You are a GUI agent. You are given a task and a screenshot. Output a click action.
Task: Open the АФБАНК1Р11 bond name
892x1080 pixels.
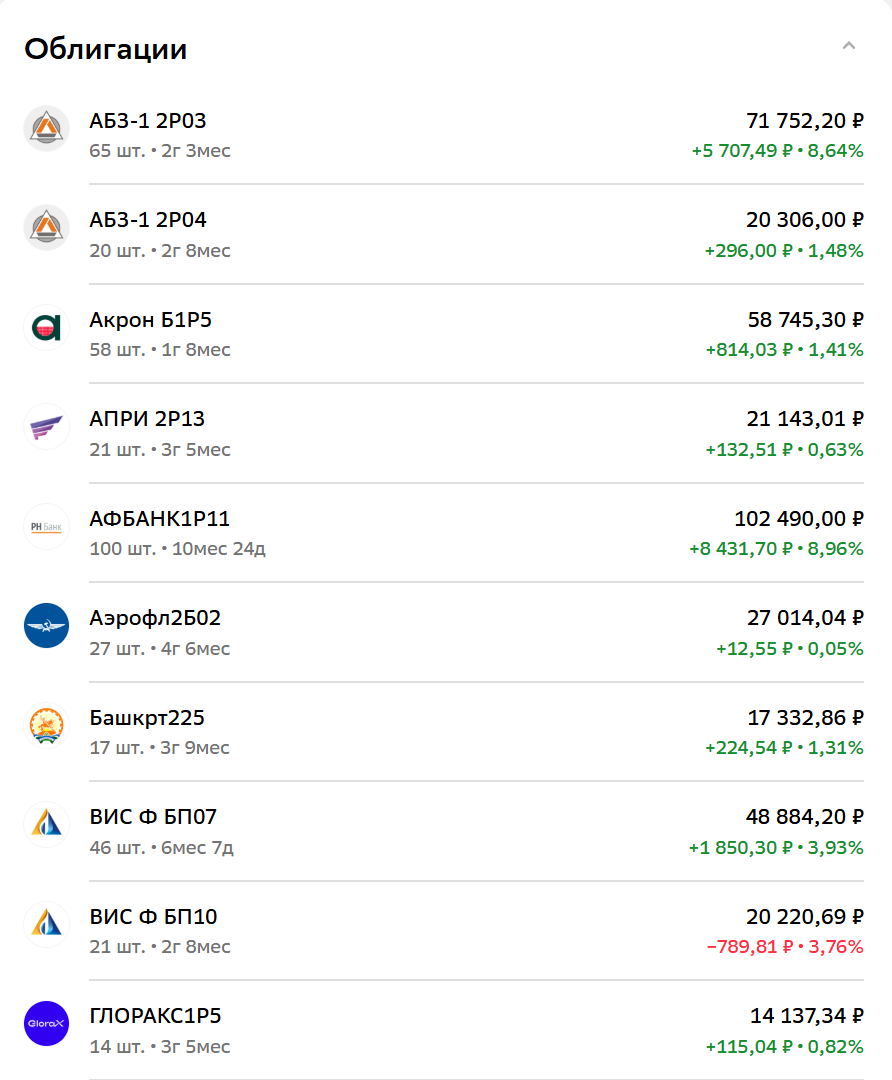click(160, 519)
